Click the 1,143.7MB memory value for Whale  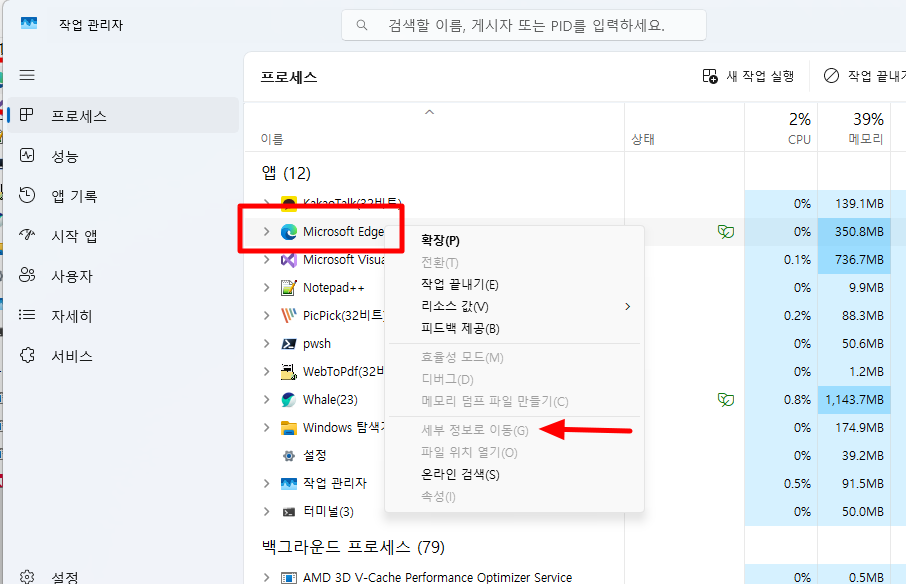pos(854,400)
